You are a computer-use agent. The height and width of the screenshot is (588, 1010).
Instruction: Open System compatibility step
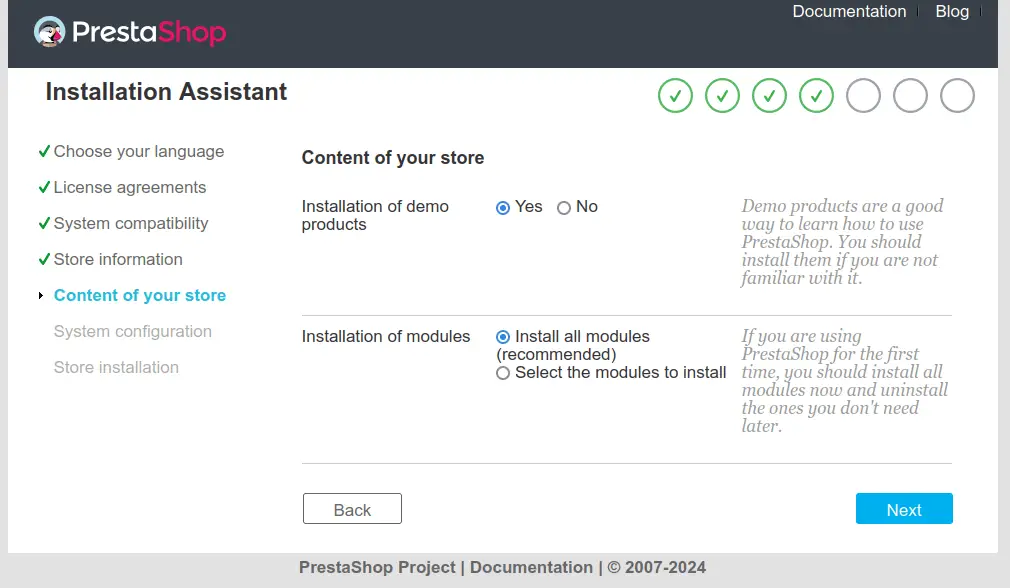pyautogui.click(x=130, y=224)
